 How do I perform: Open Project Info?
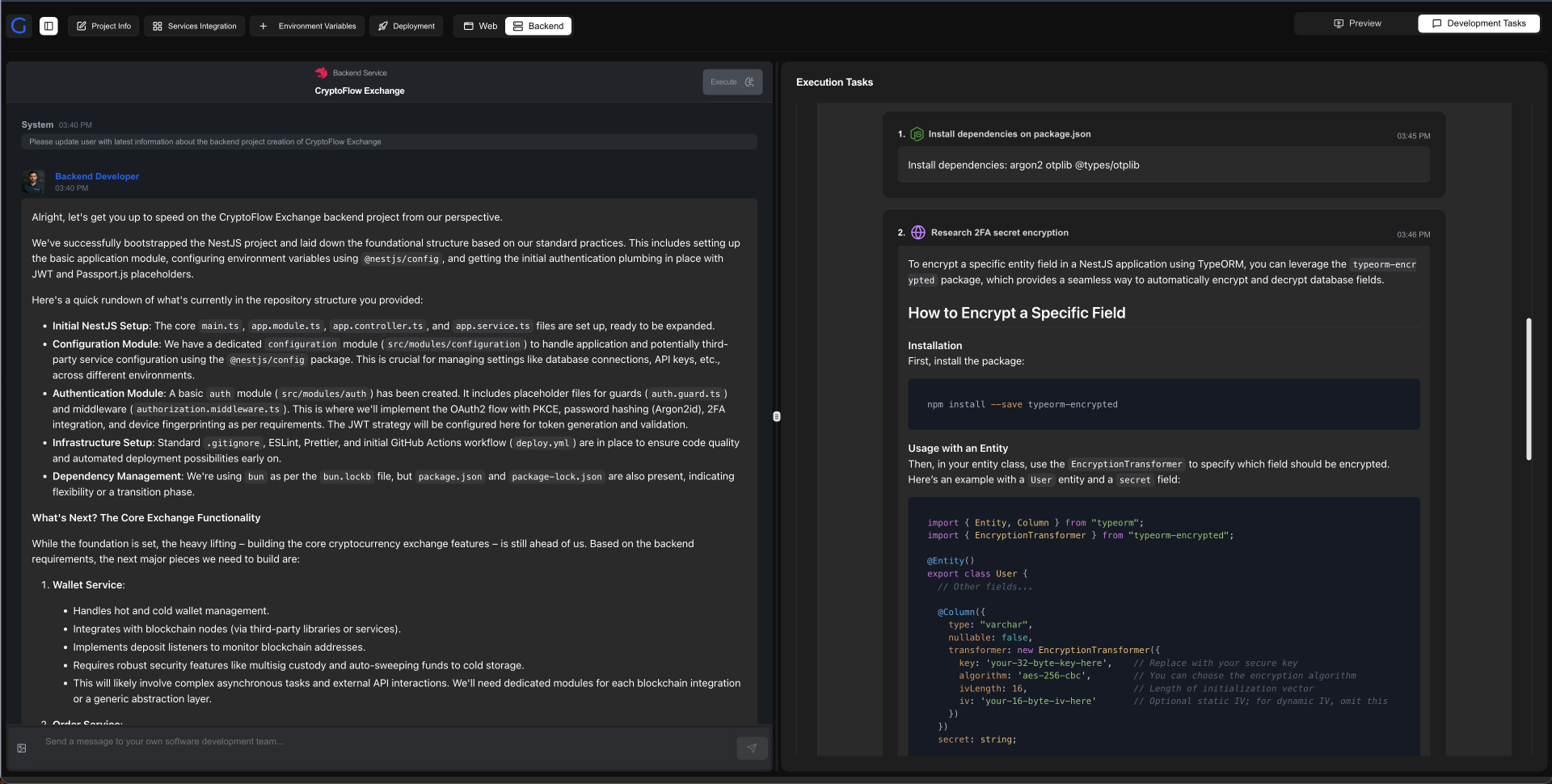(x=103, y=26)
